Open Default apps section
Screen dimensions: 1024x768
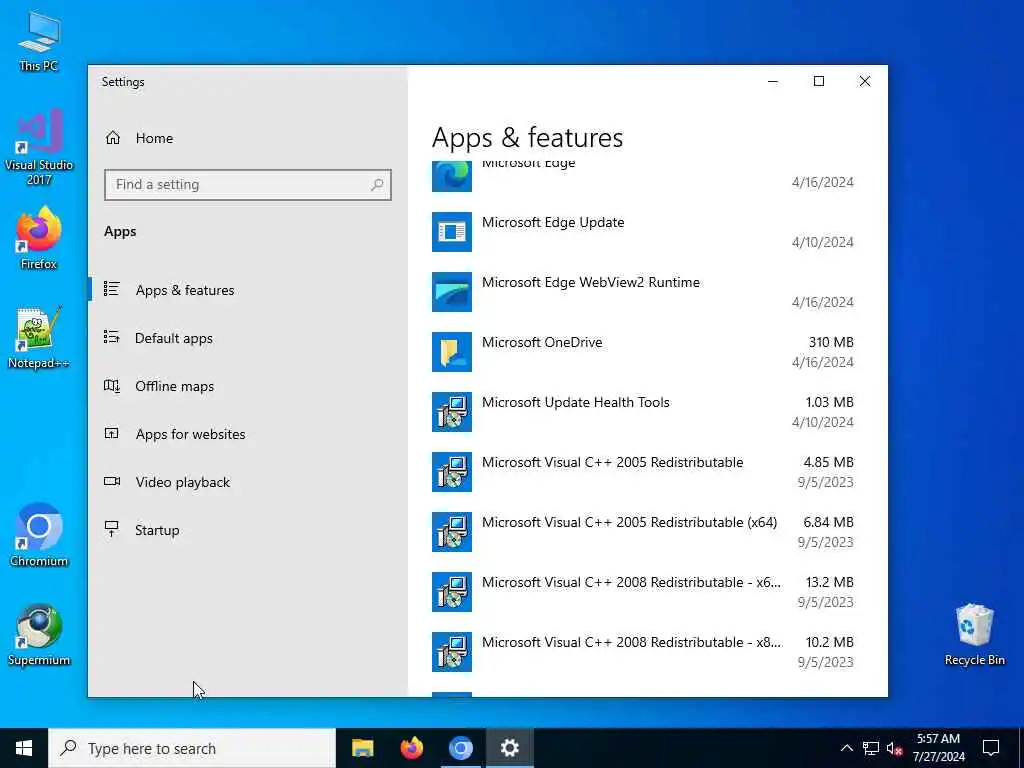(174, 338)
